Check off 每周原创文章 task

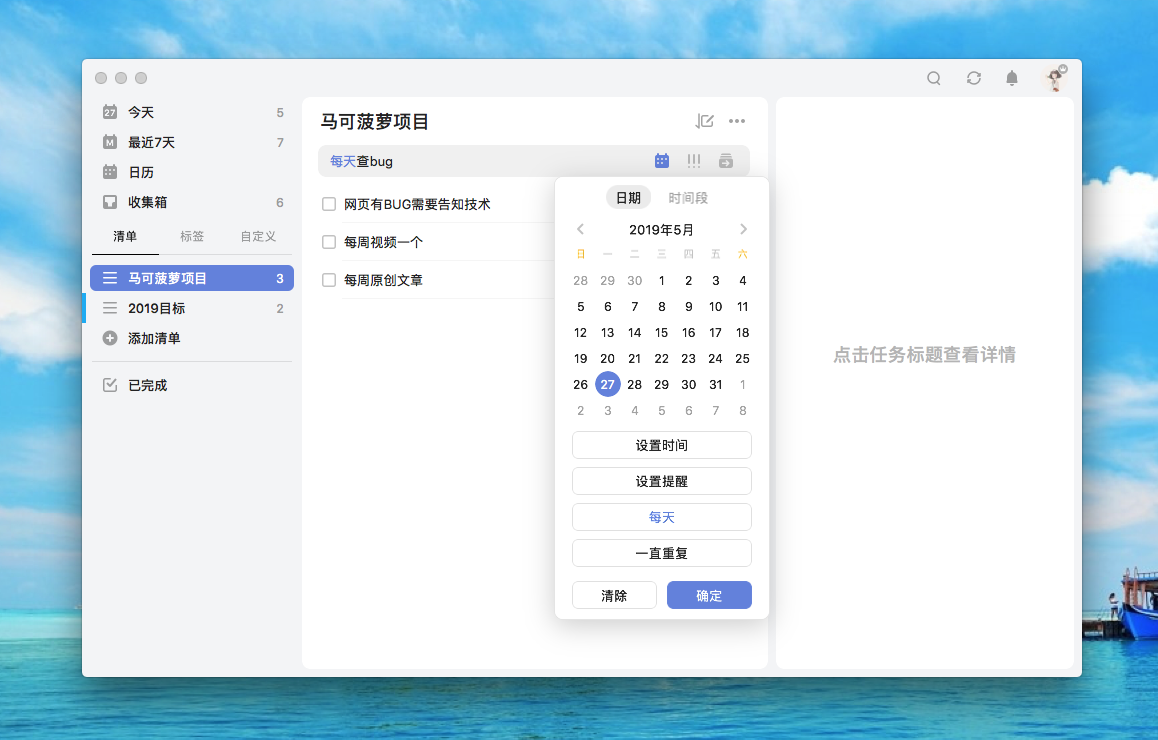(x=329, y=280)
